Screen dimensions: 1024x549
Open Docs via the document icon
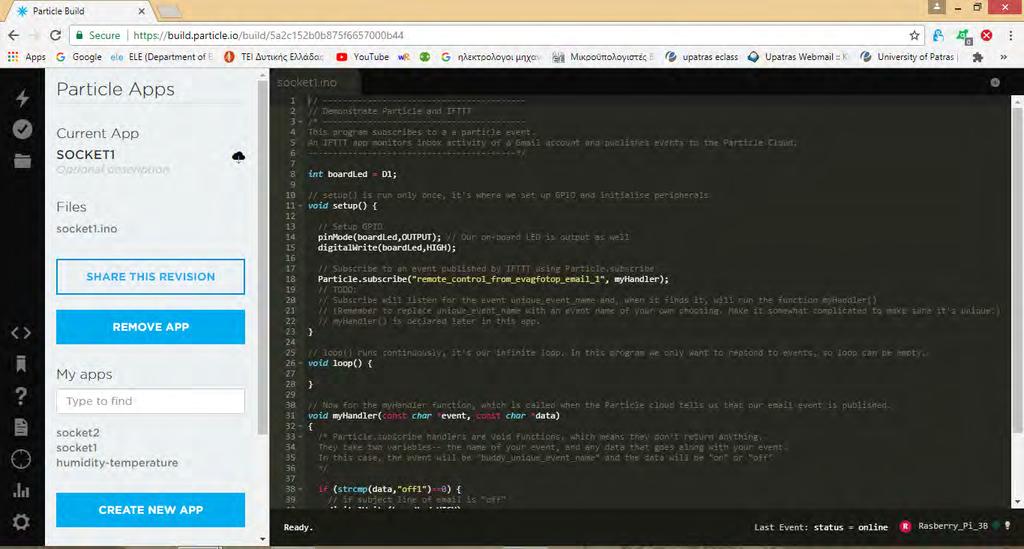[x=21, y=428]
